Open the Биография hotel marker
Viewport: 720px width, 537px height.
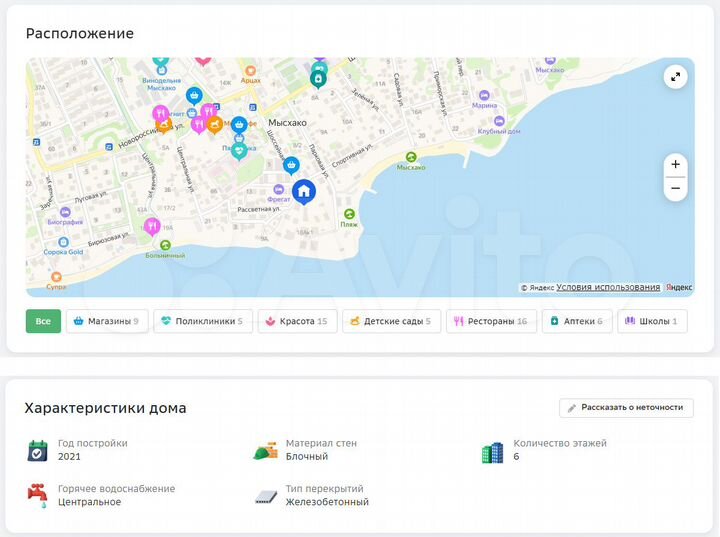click(65, 212)
